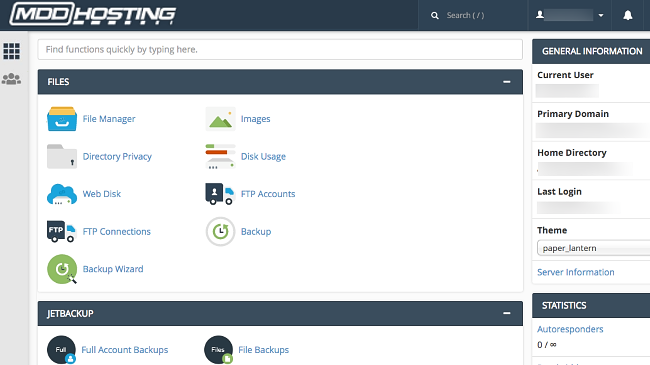650x365 pixels.
Task: Click the GENERAL INFORMATION header
Action: (592, 51)
